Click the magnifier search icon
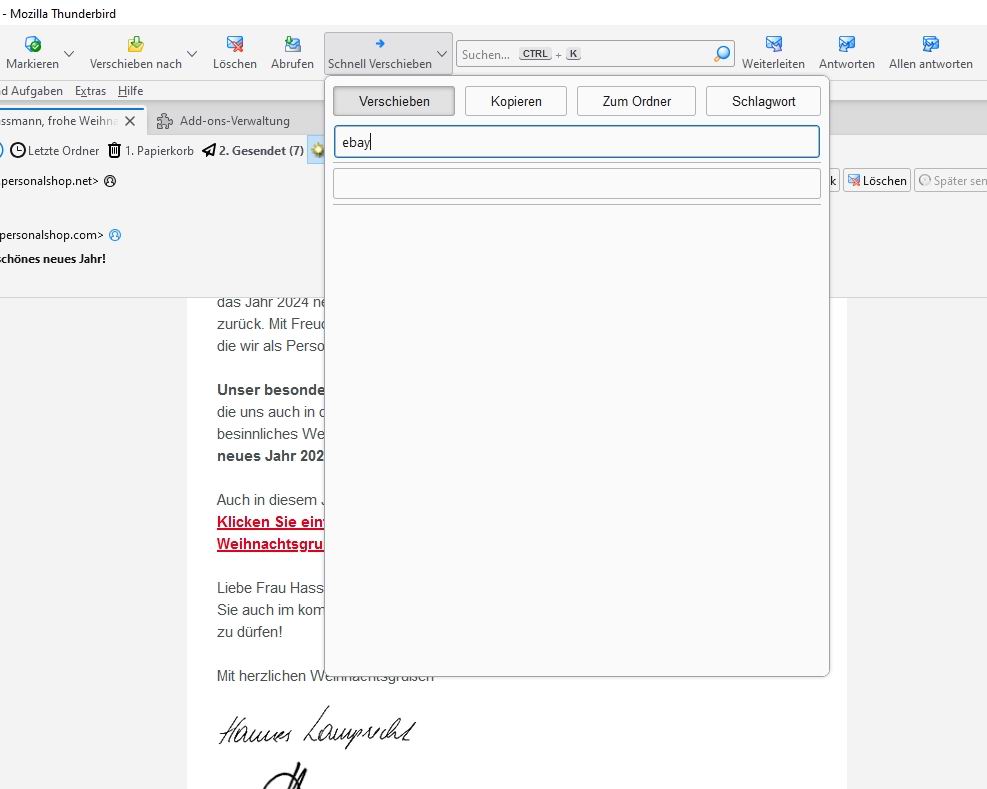Screen dimensions: 987x789 pos(722,54)
